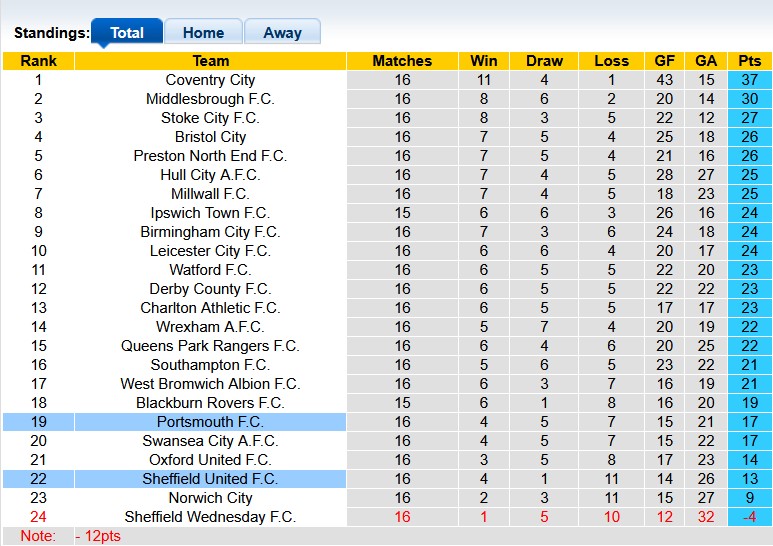Image resolution: width=773 pixels, height=546 pixels.
Task: Click the Matches column header
Action: click(402, 61)
